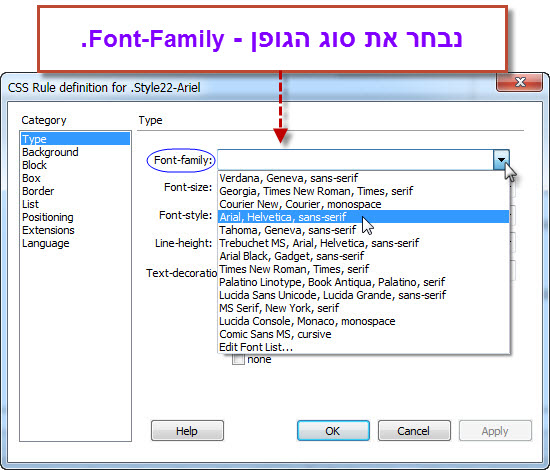This screenshot has height=470, width=550.
Task: Choose Comic Sans MS, cursive
Action: pos(363,334)
